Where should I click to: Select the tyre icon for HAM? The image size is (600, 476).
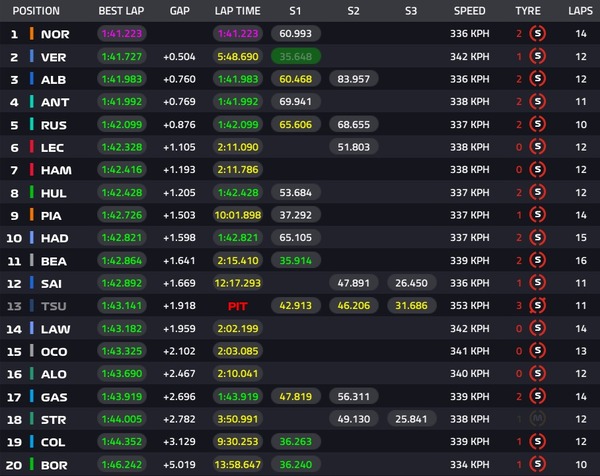(x=541, y=169)
